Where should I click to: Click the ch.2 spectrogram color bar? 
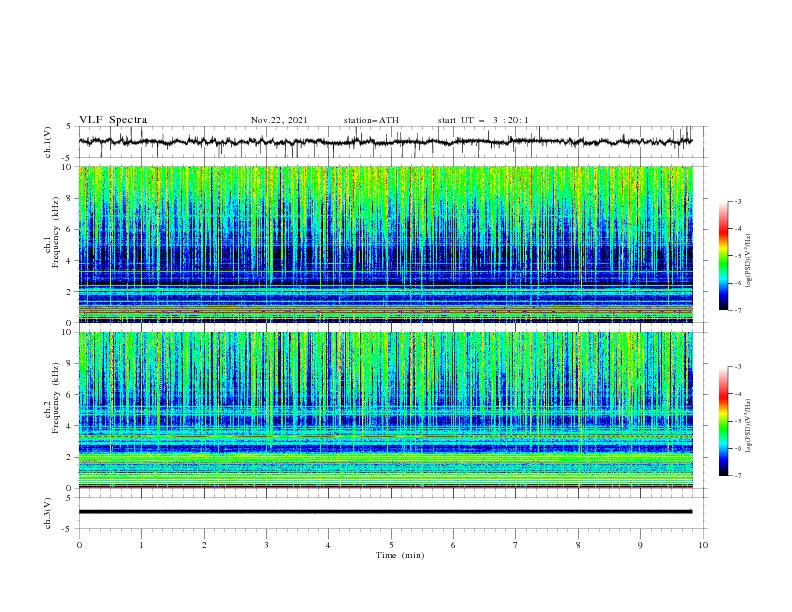pyautogui.click(x=724, y=421)
